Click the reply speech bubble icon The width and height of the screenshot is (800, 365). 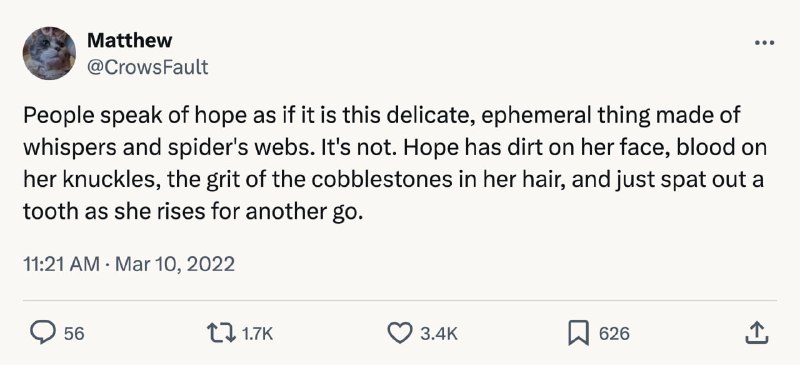[x=42, y=333]
